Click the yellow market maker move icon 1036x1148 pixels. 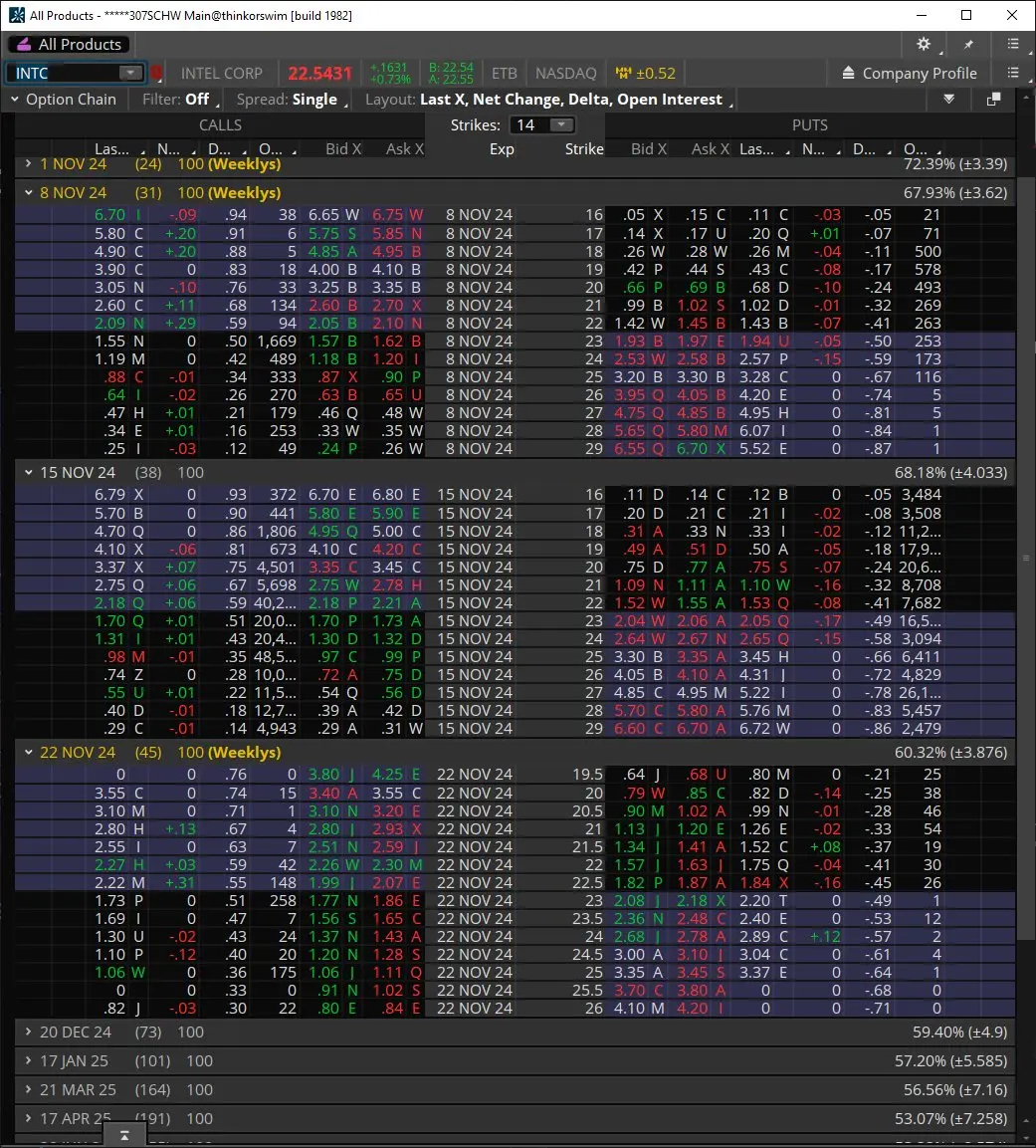623,73
